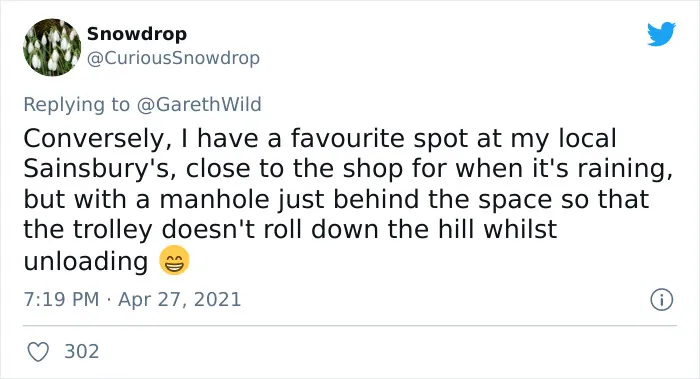Image resolution: width=700 pixels, height=379 pixels.
Task: Like the tweet with the heart icon
Action: [38, 352]
